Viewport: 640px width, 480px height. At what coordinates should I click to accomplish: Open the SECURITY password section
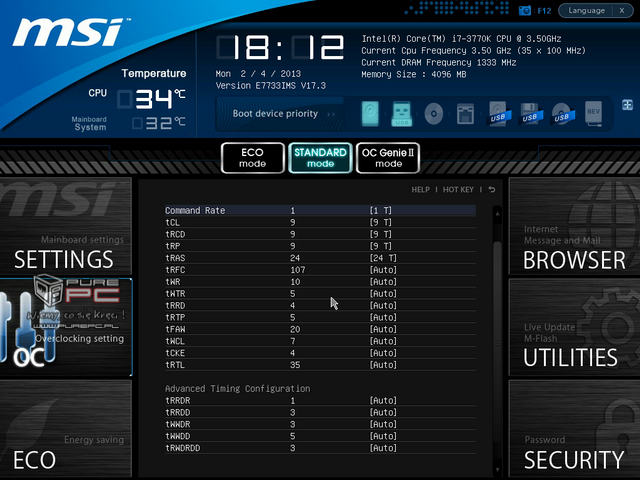574,429
